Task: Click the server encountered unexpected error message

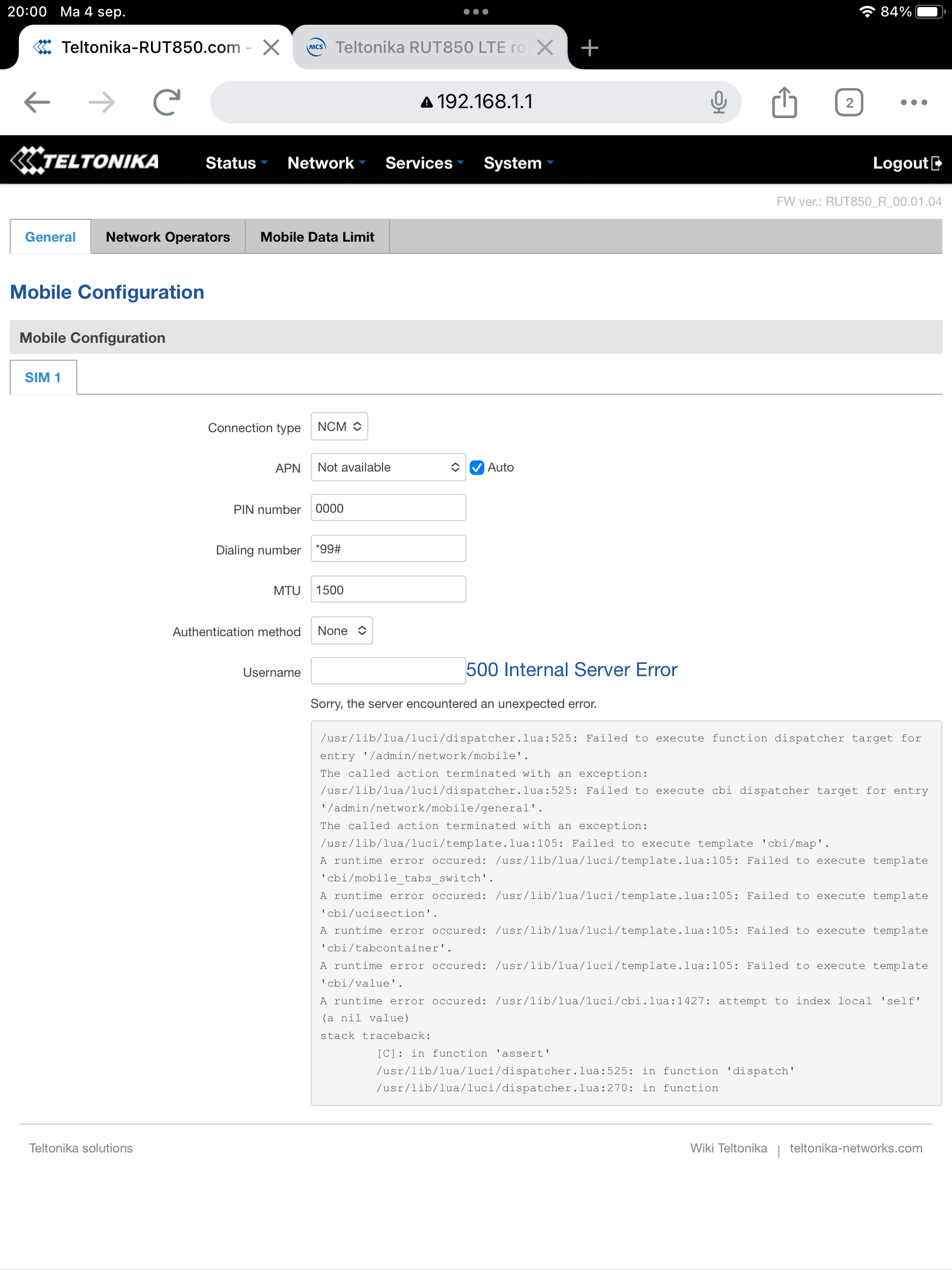Action: click(454, 704)
